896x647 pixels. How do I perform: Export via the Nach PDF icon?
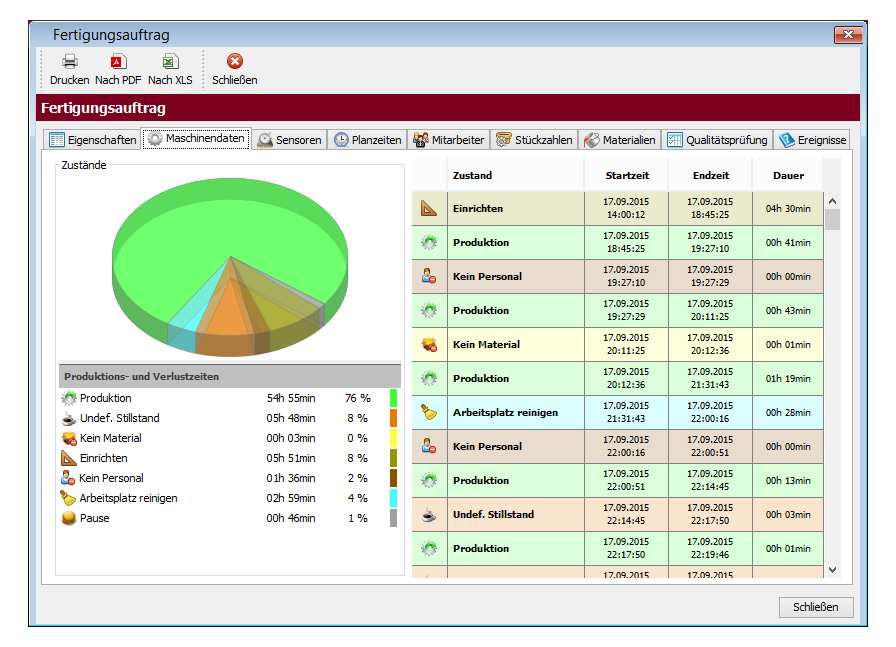click(x=118, y=61)
